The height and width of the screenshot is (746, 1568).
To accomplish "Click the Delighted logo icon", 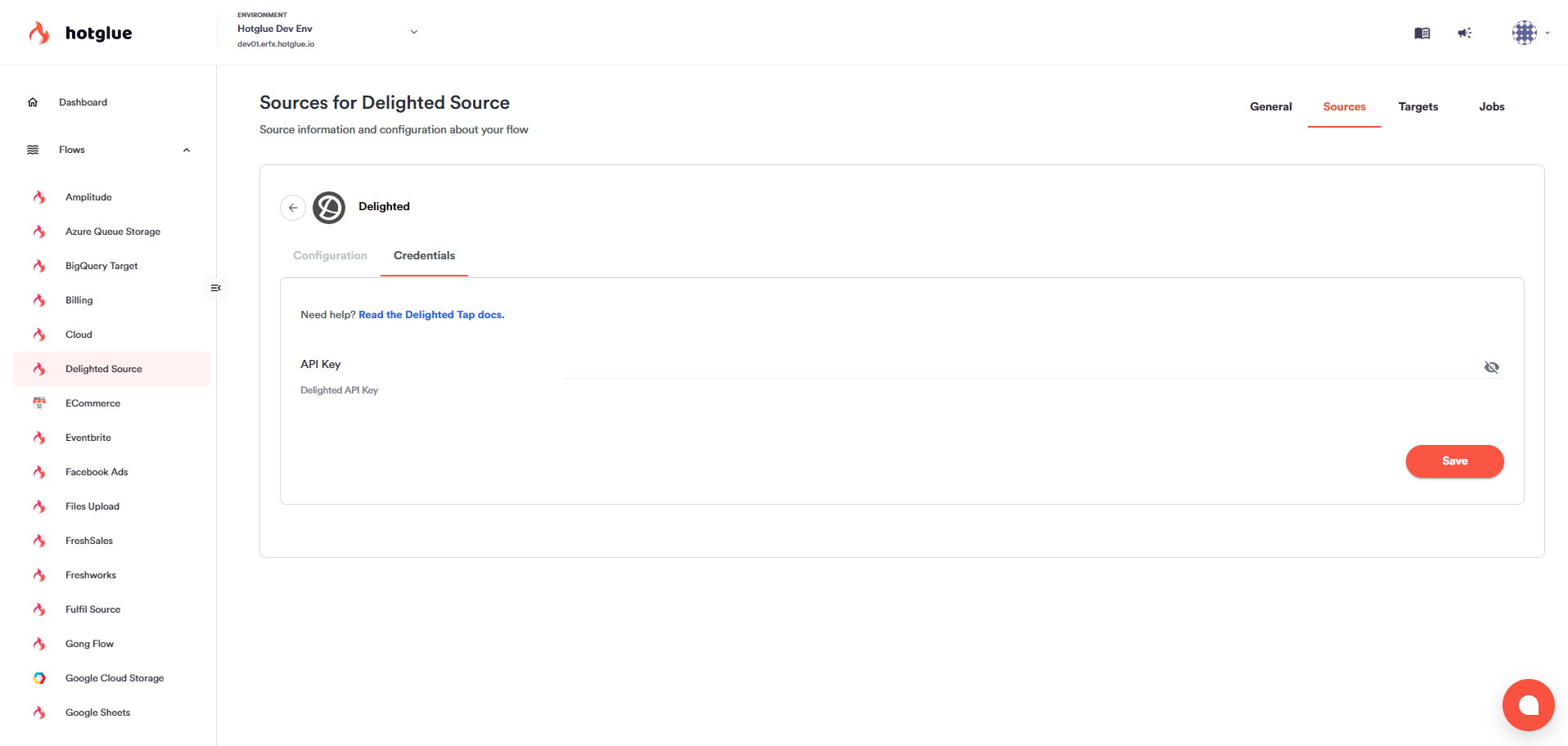I will click(329, 208).
